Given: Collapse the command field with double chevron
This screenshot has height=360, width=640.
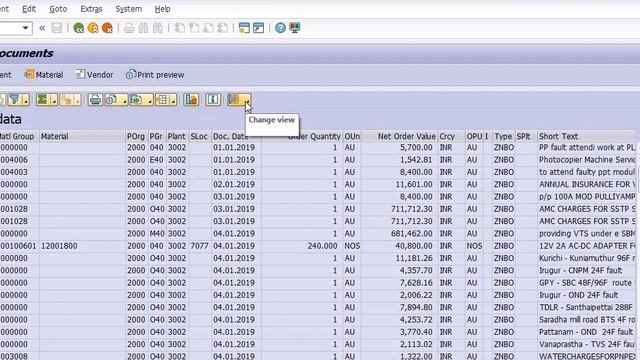Looking at the screenshot, I should pos(42,28).
